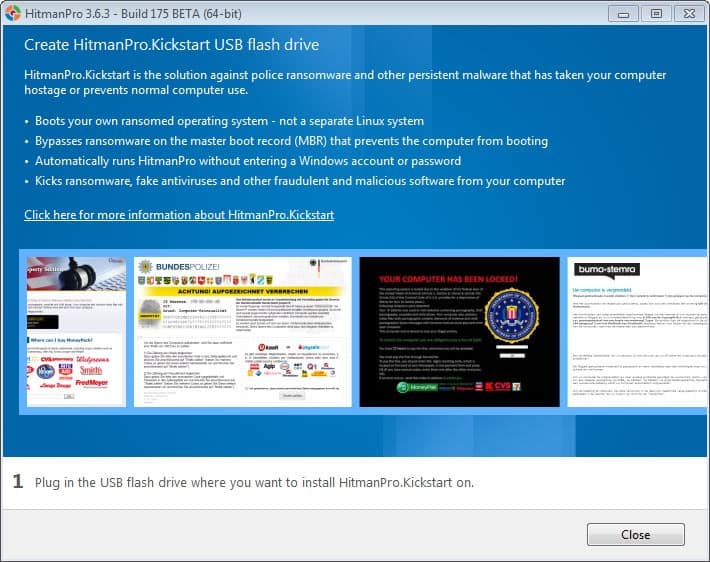Click the step 1 number indicator
This screenshot has width=710, height=562.
pos(17,482)
